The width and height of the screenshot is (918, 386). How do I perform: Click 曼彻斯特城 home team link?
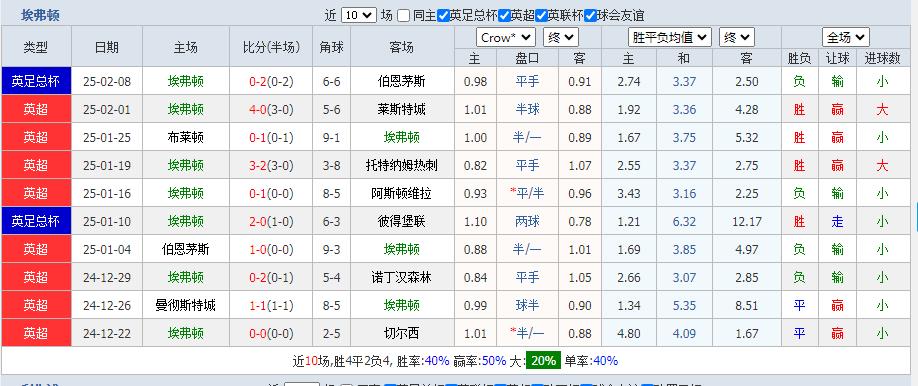click(186, 306)
